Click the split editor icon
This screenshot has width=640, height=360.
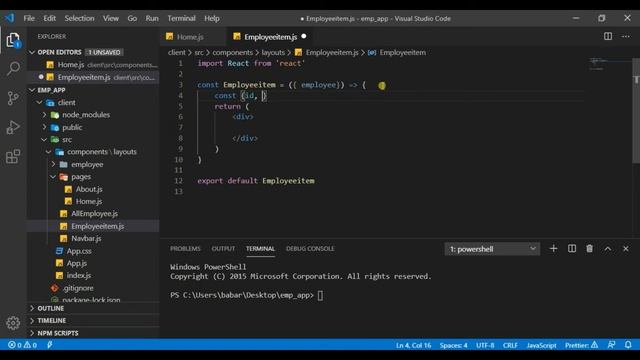[608, 36]
